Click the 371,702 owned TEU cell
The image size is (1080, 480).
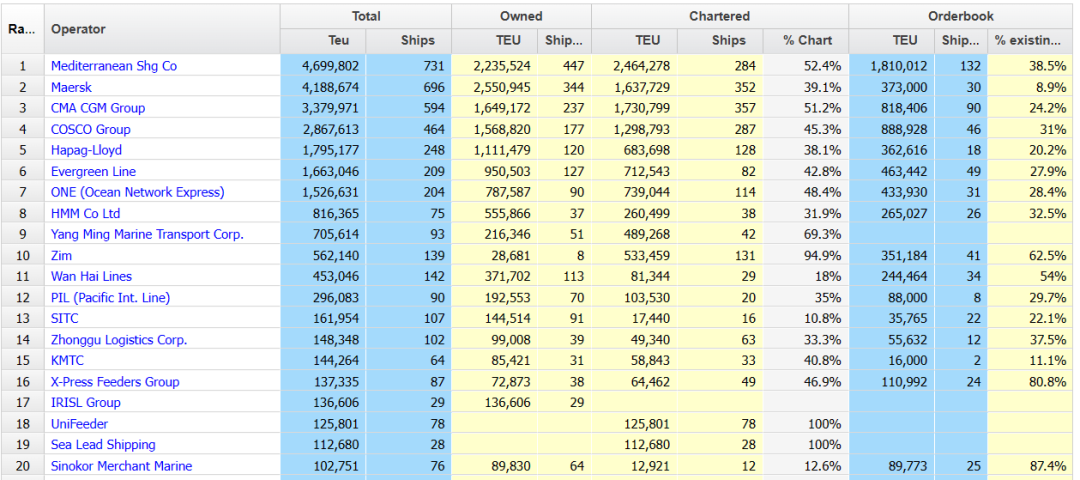click(495, 276)
